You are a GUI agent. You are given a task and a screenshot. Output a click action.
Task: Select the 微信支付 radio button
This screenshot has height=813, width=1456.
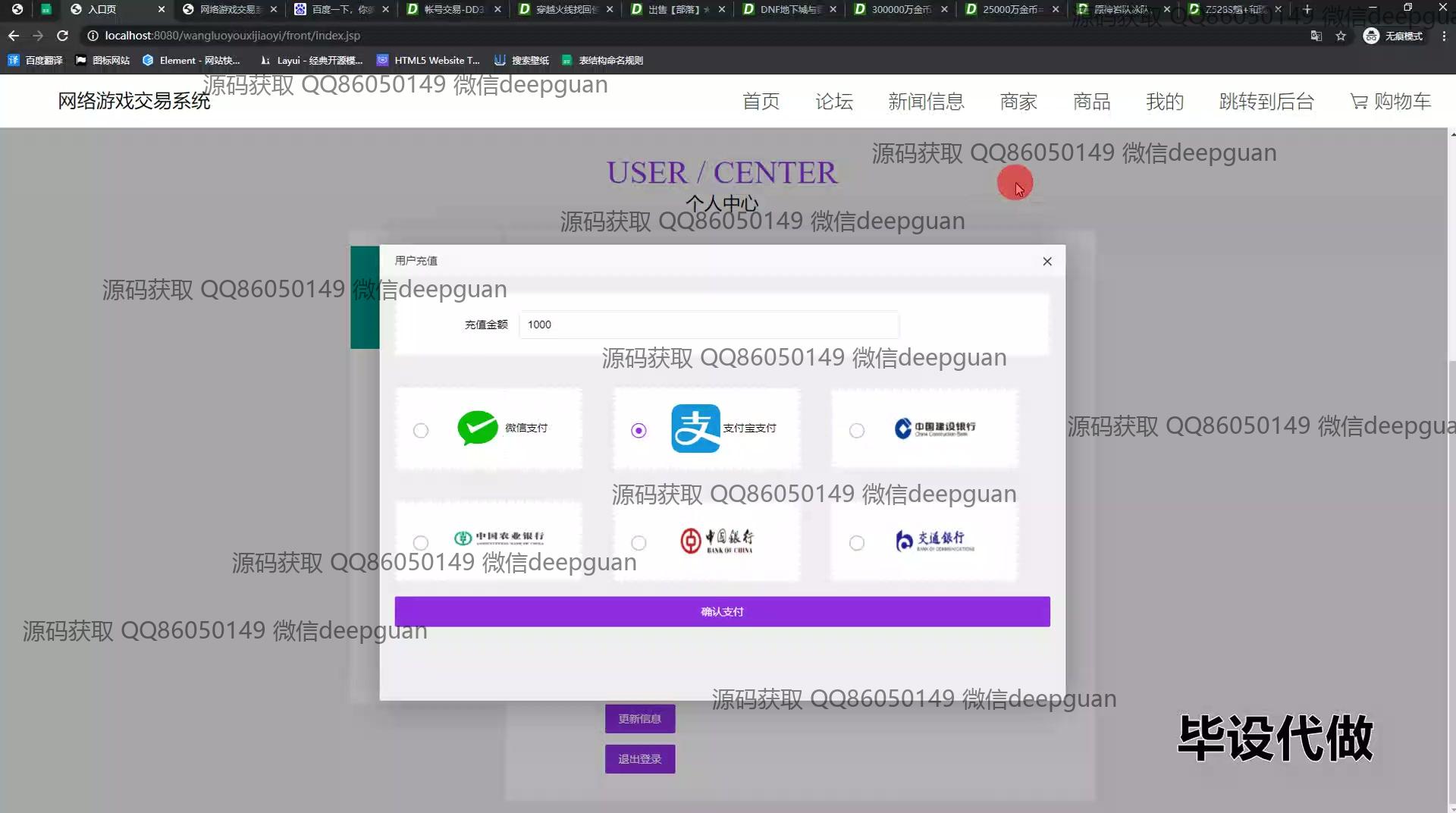coord(421,431)
